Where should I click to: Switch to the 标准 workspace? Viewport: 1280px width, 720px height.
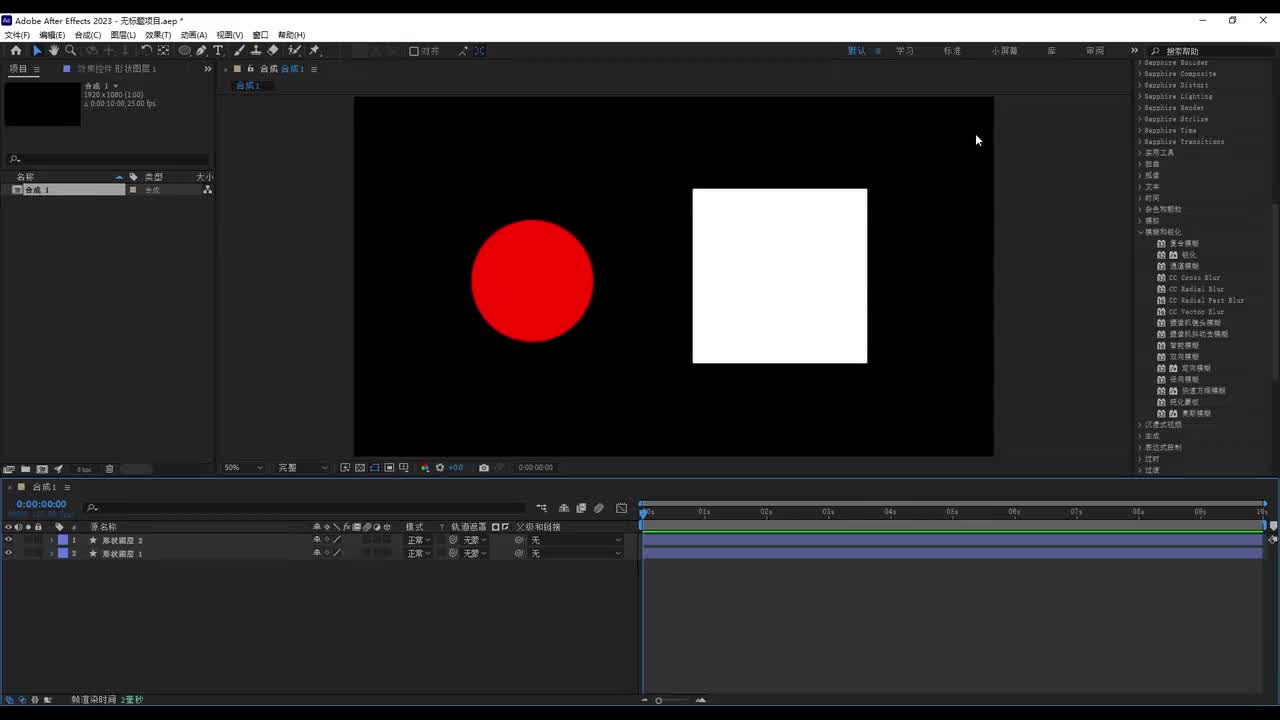[x=952, y=51]
